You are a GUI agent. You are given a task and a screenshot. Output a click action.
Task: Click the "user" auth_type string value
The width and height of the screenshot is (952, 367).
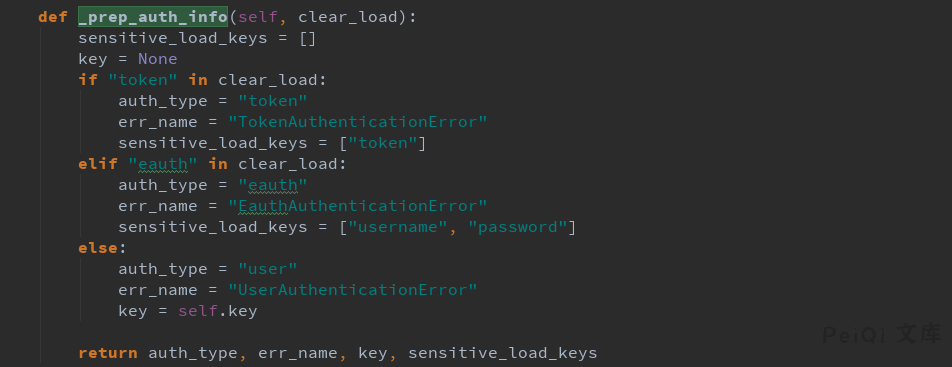[268, 269]
